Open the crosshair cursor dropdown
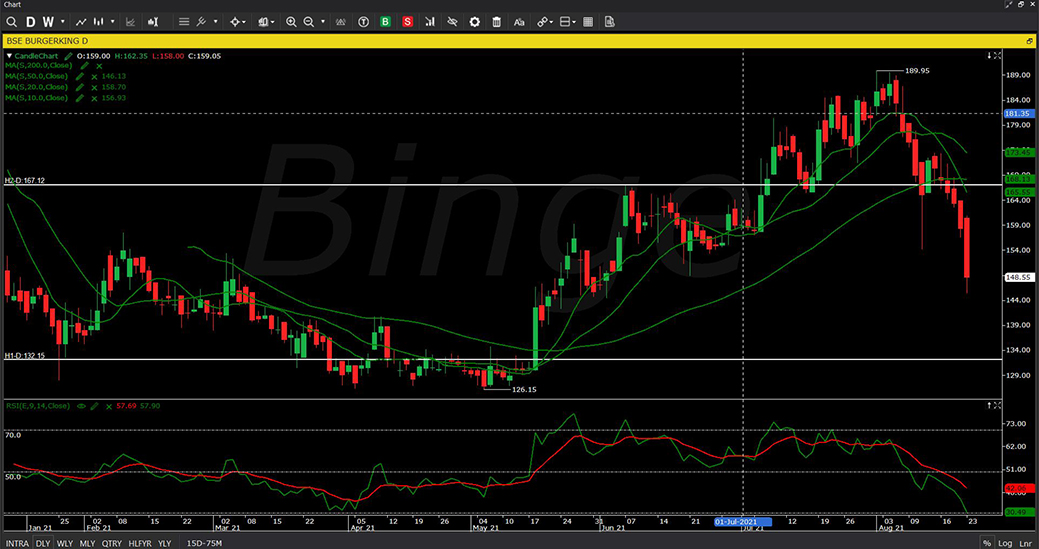Screen dimensions: 1039x549 (x=237, y=22)
